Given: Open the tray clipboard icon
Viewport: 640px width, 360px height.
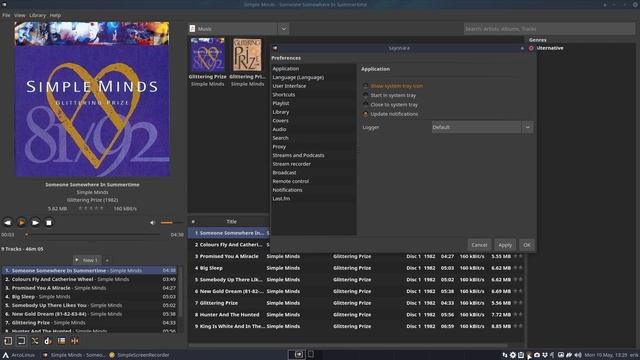Looking at the screenshot, I should pos(521,355).
